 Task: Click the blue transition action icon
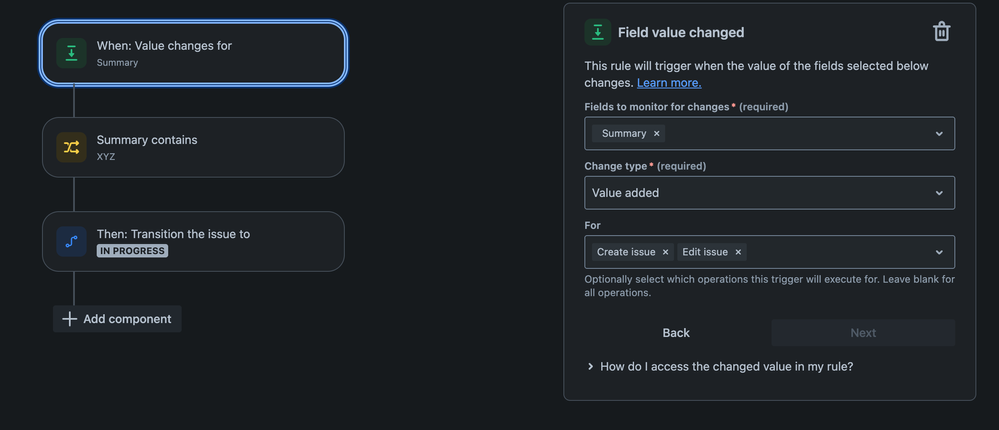(x=71, y=241)
